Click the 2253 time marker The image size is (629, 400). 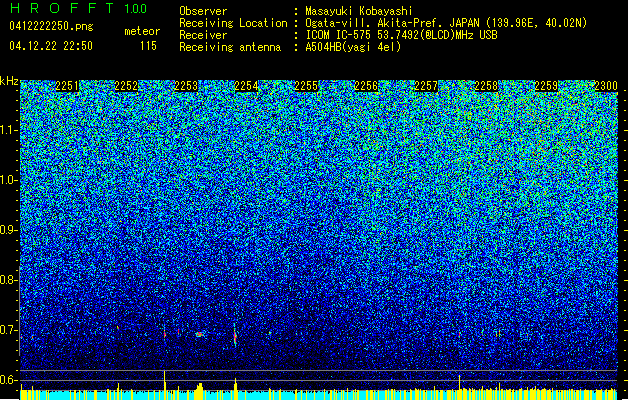(x=186, y=86)
